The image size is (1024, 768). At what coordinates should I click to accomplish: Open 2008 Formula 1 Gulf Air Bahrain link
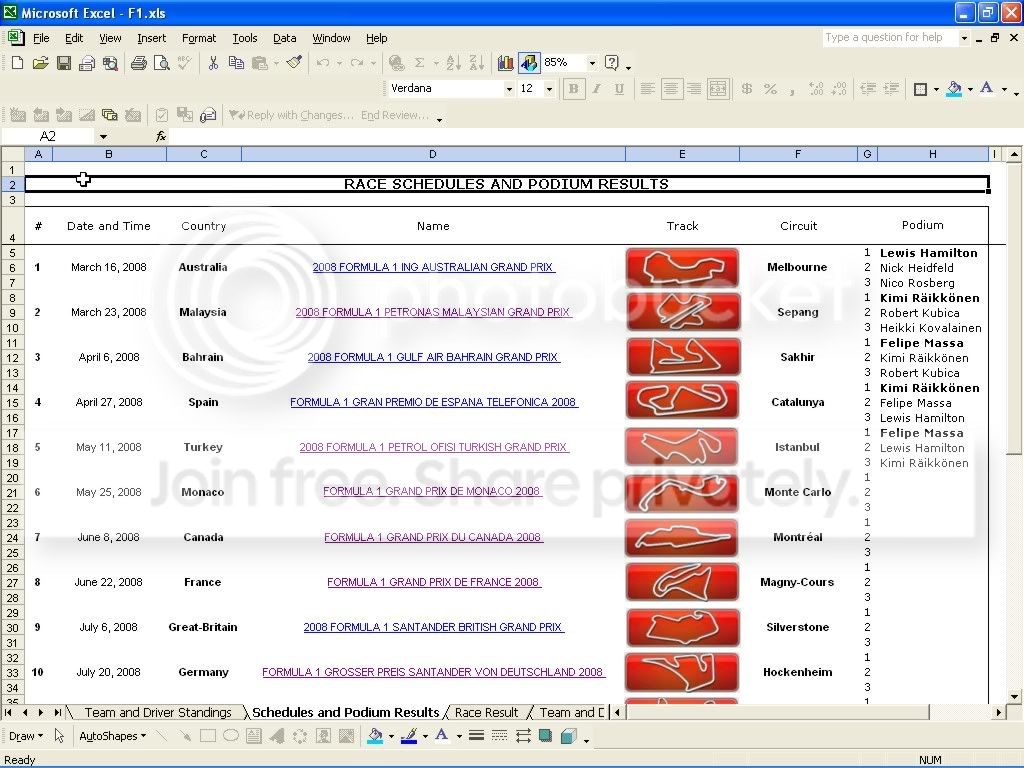point(434,357)
